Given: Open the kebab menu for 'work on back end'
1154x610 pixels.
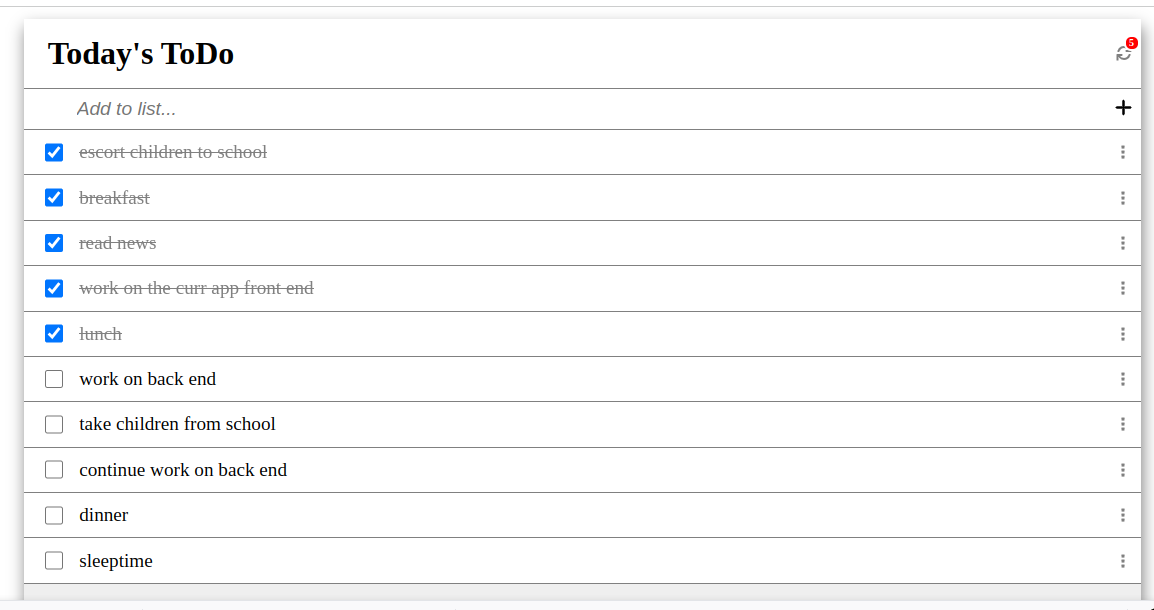Looking at the screenshot, I should pyautogui.click(x=1123, y=379).
